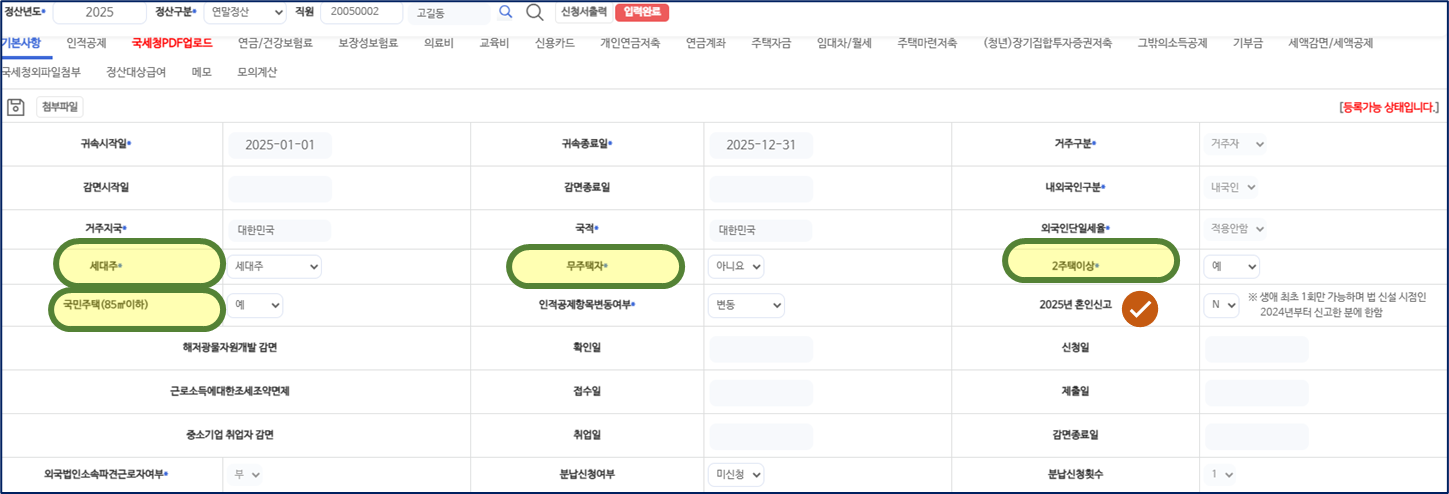Image resolution: width=1449 pixels, height=494 pixels.
Task: Click the blue employee search magnifier icon
Action: [506, 12]
